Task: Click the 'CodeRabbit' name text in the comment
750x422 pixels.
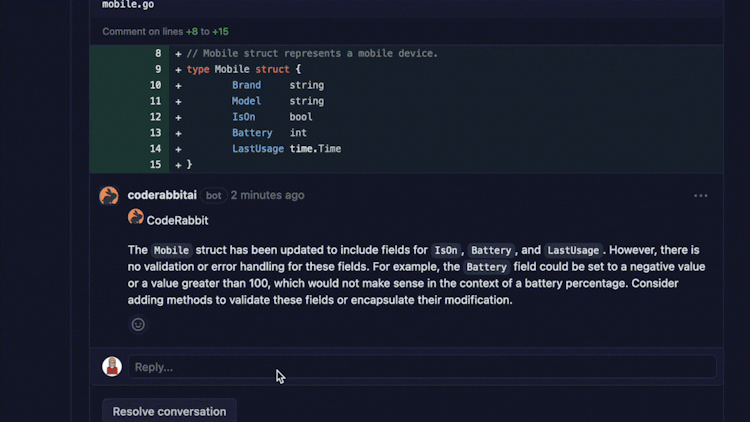Action: click(x=177, y=219)
